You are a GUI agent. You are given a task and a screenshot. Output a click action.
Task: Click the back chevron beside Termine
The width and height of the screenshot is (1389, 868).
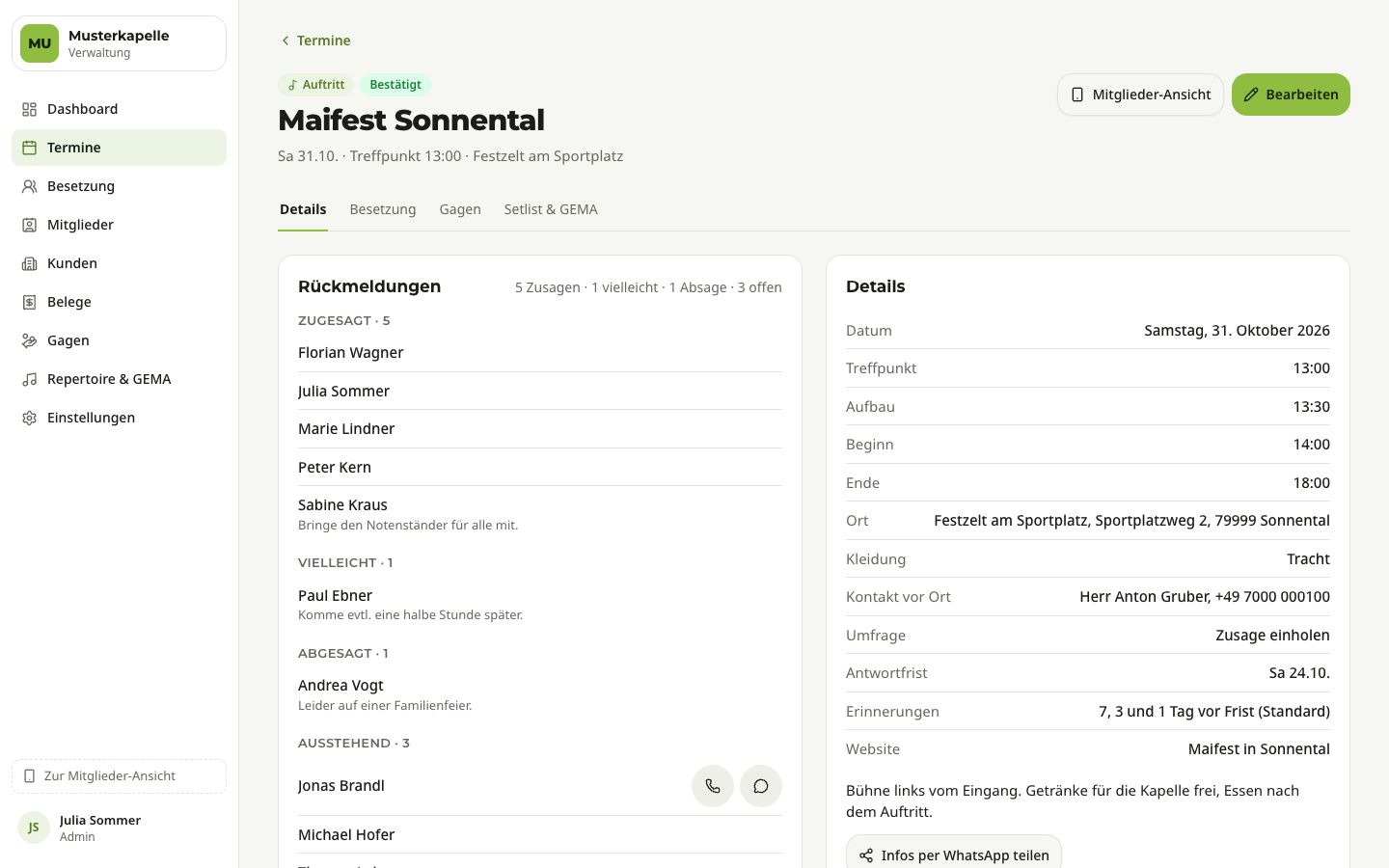286,41
